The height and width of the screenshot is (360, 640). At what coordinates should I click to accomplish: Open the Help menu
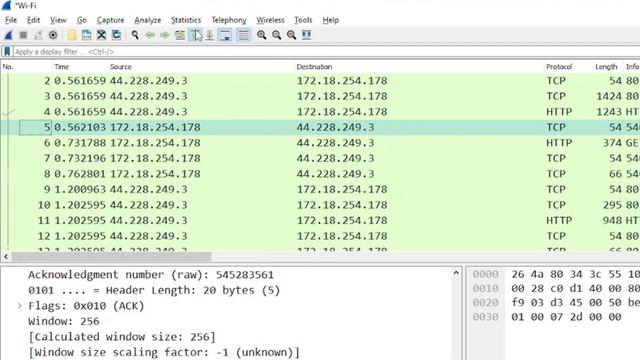[330, 20]
